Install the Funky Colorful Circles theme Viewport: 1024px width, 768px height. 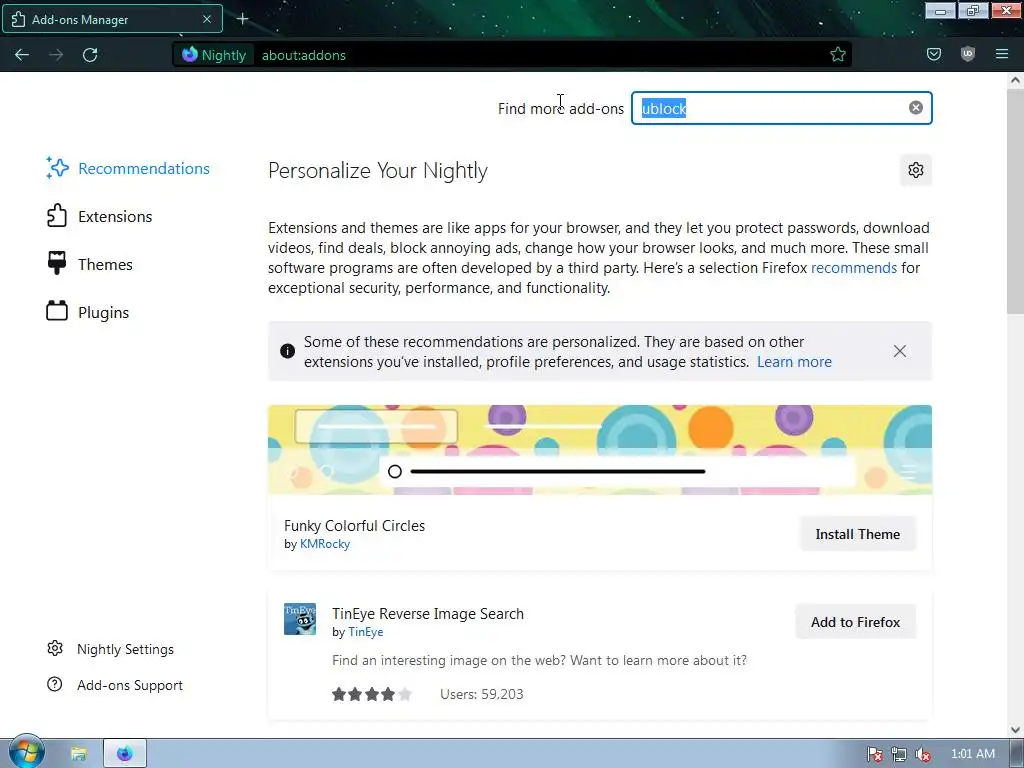tap(857, 534)
